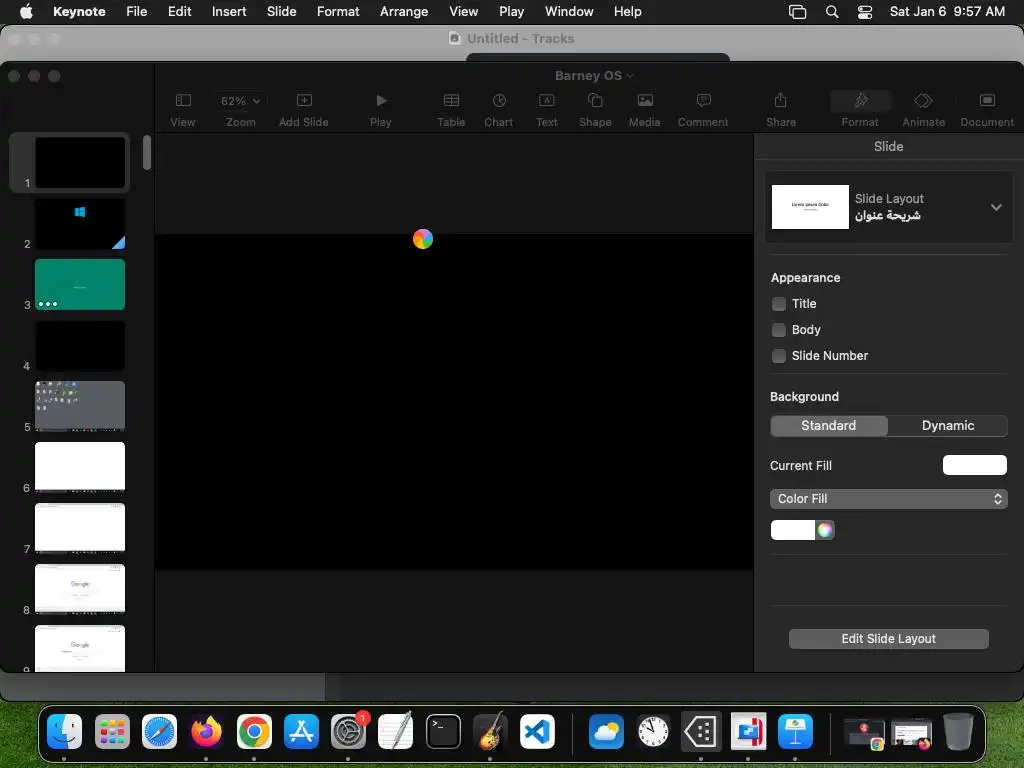This screenshot has height=768, width=1024.
Task: Open the Media toolbar button
Action: 645,101
